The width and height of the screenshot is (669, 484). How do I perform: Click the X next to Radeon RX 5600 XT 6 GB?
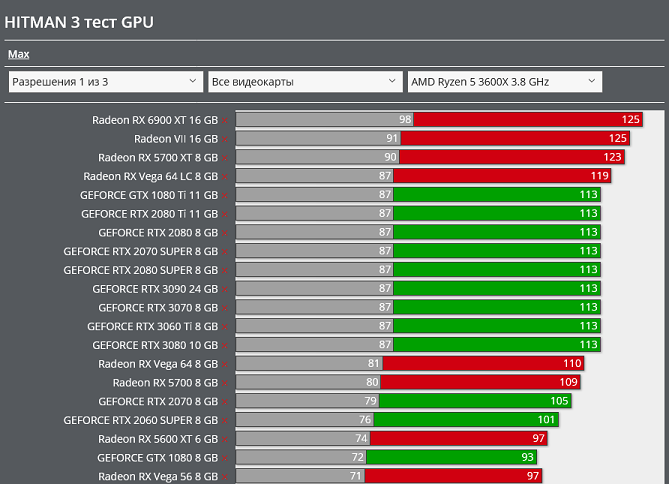(x=224, y=440)
